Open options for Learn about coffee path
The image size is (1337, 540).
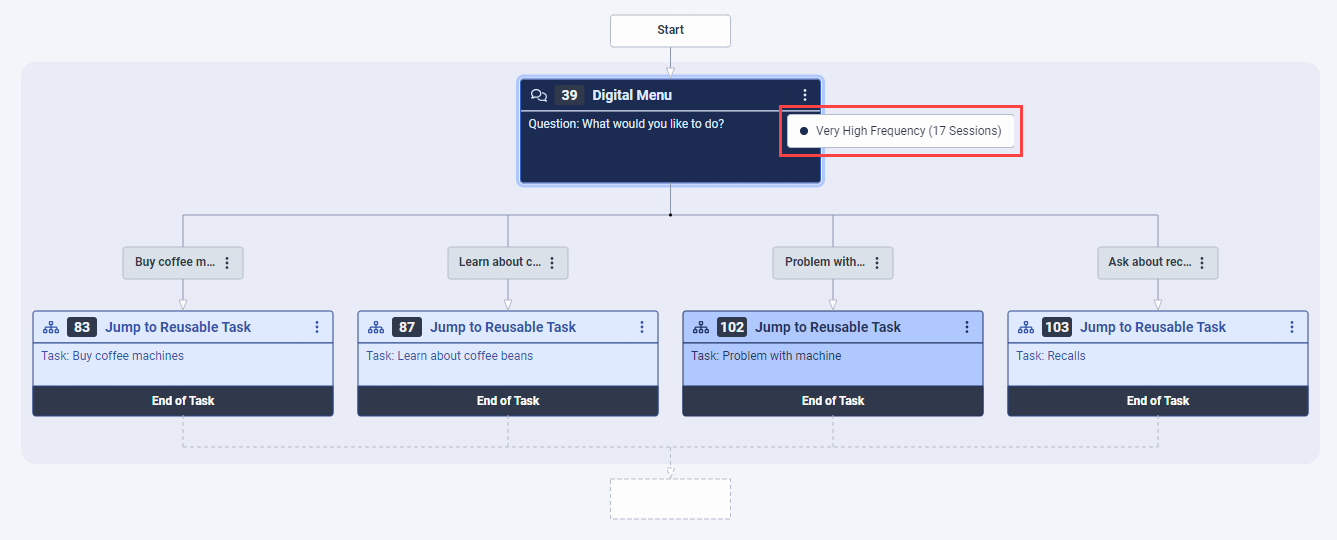(x=552, y=263)
